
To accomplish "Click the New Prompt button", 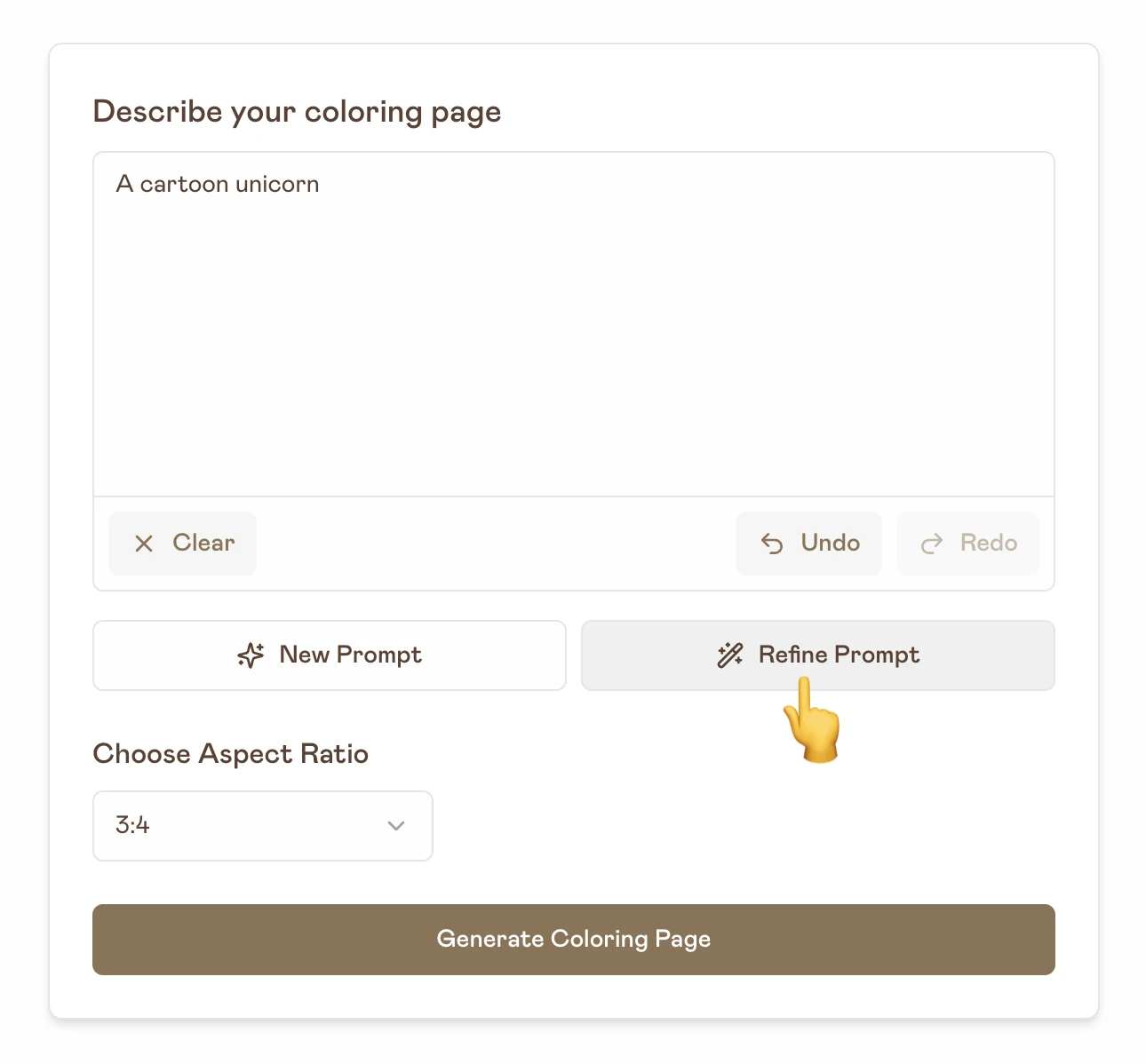I will (330, 655).
